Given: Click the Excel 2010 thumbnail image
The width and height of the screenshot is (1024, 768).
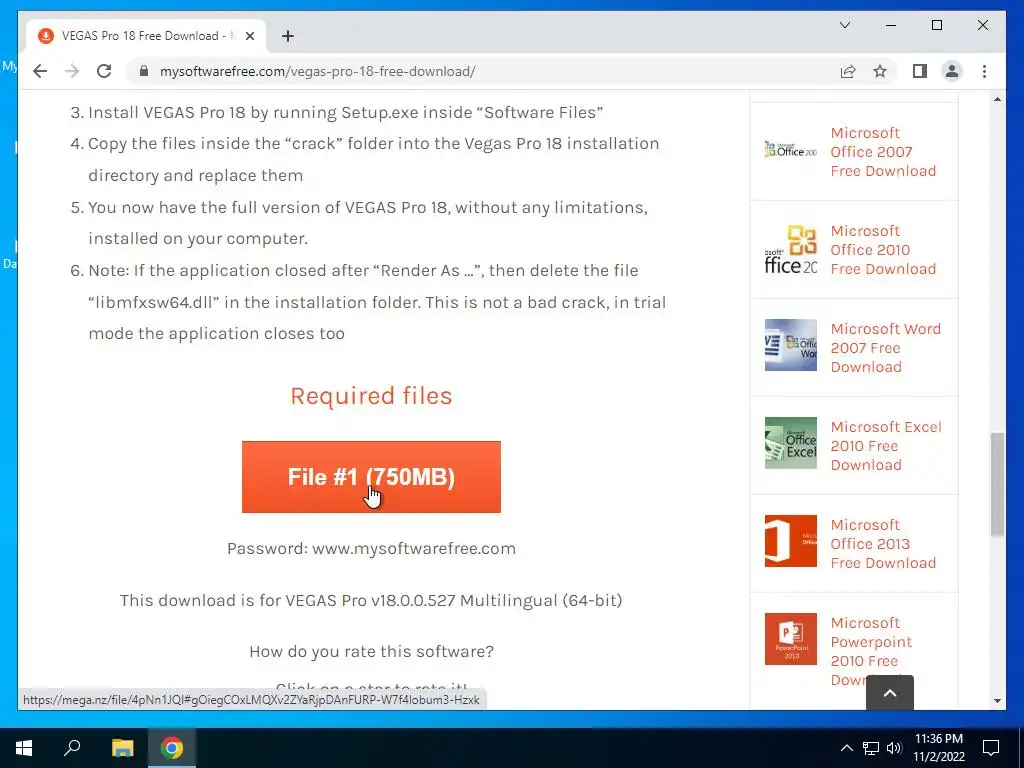Looking at the screenshot, I should pos(790,443).
